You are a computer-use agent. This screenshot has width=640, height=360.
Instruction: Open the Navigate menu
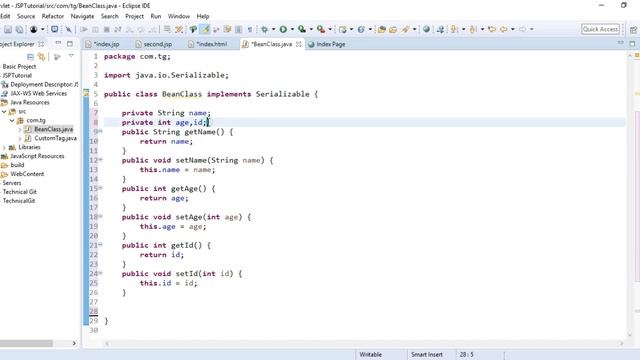pos(82,16)
